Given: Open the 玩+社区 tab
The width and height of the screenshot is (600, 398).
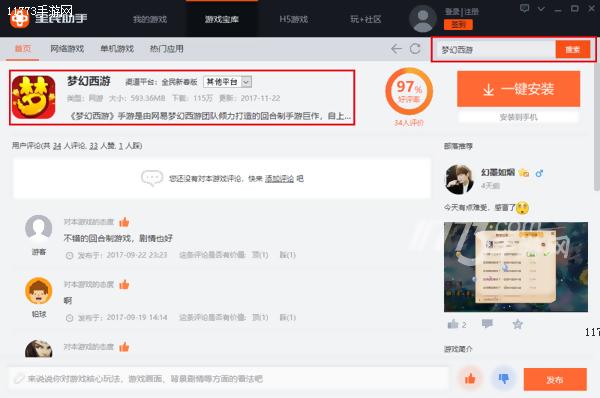Looking at the screenshot, I should pyautogui.click(x=365, y=19).
